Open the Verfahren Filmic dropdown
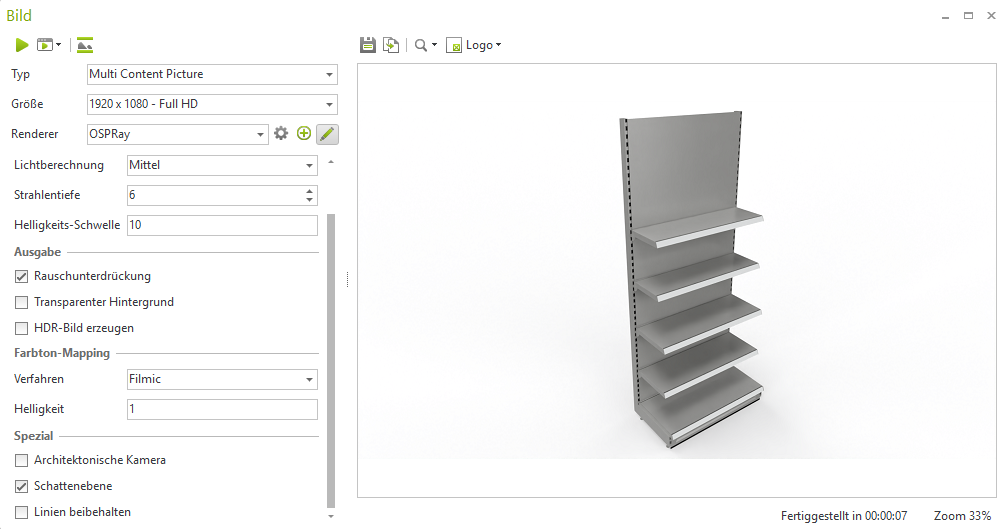 (x=222, y=380)
